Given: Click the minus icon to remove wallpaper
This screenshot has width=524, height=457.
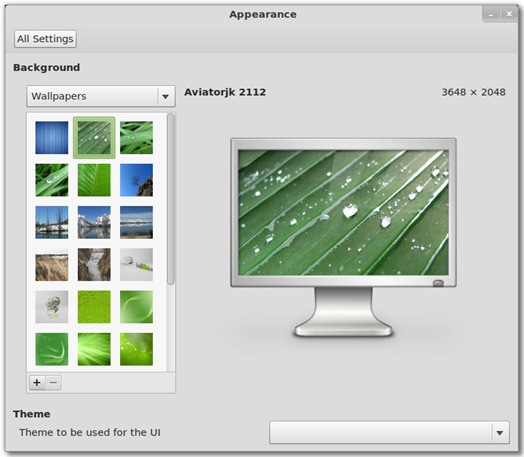Looking at the screenshot, I should (x=53, y=383).
